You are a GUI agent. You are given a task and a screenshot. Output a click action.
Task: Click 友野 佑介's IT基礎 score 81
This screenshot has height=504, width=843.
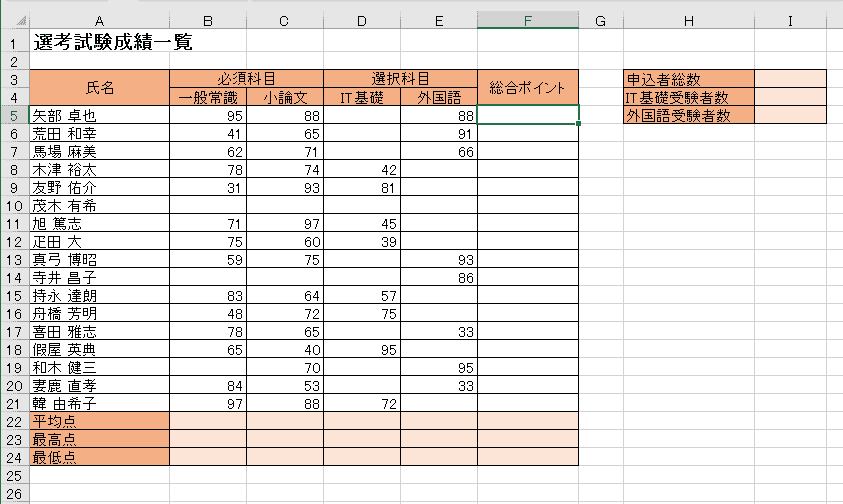tap(362, 187)
